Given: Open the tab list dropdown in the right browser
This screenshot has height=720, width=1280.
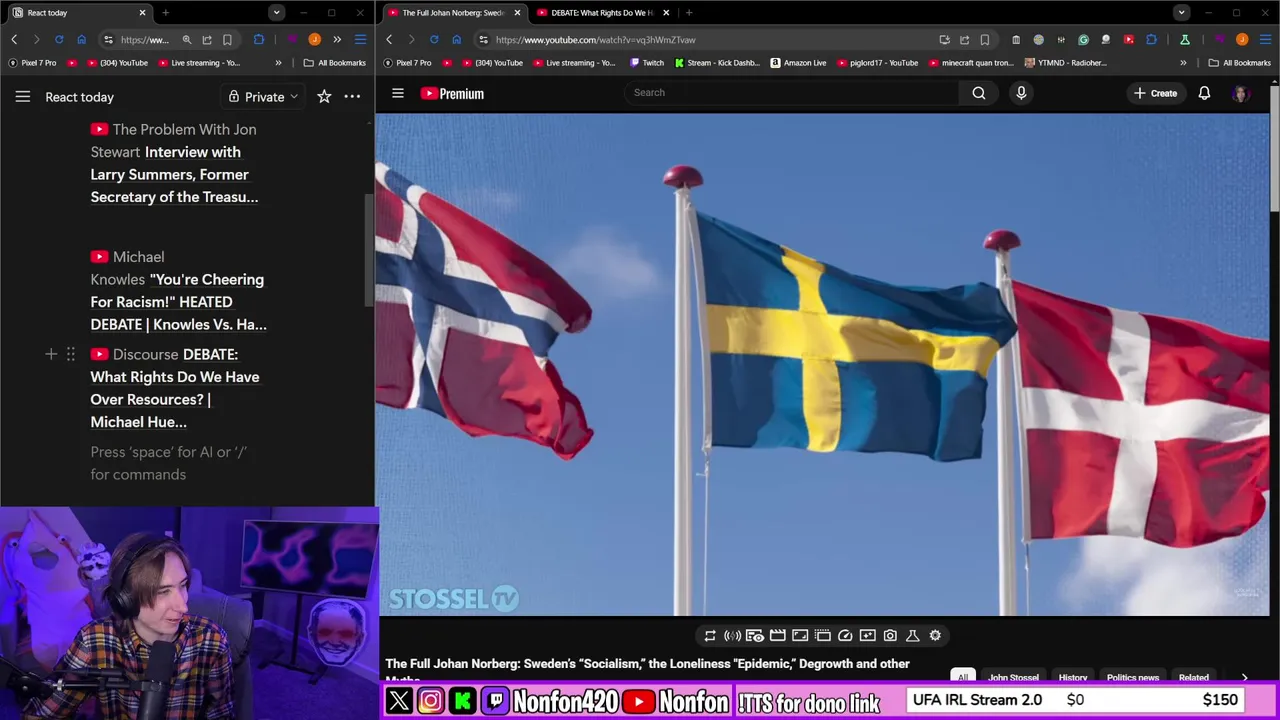Looking at the screenshot, I should [1181, 13].
